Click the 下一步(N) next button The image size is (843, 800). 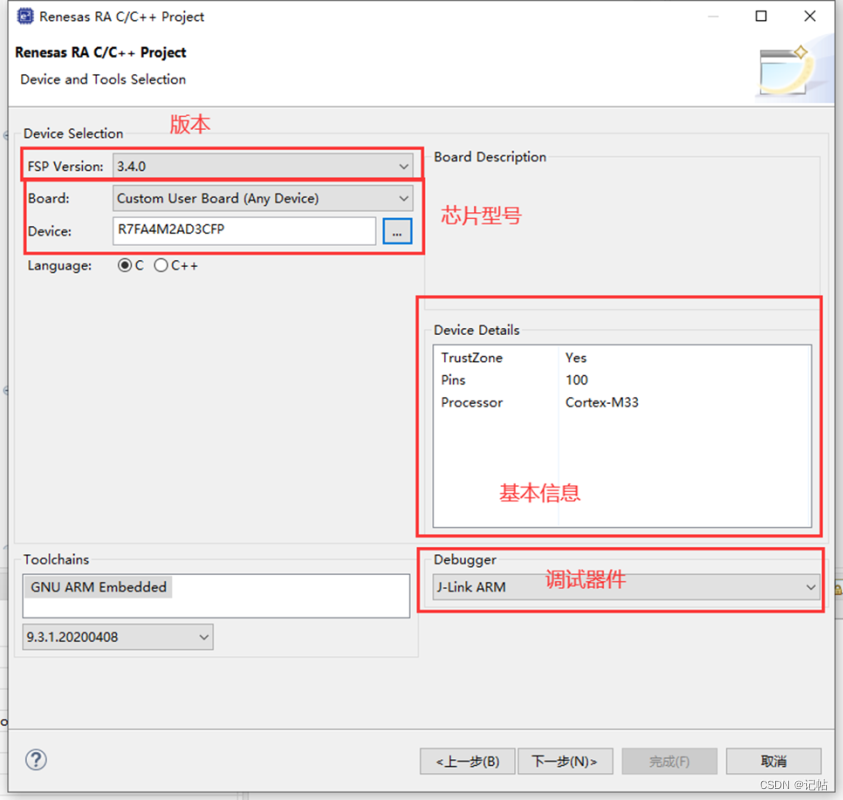[x=565, y=761]
